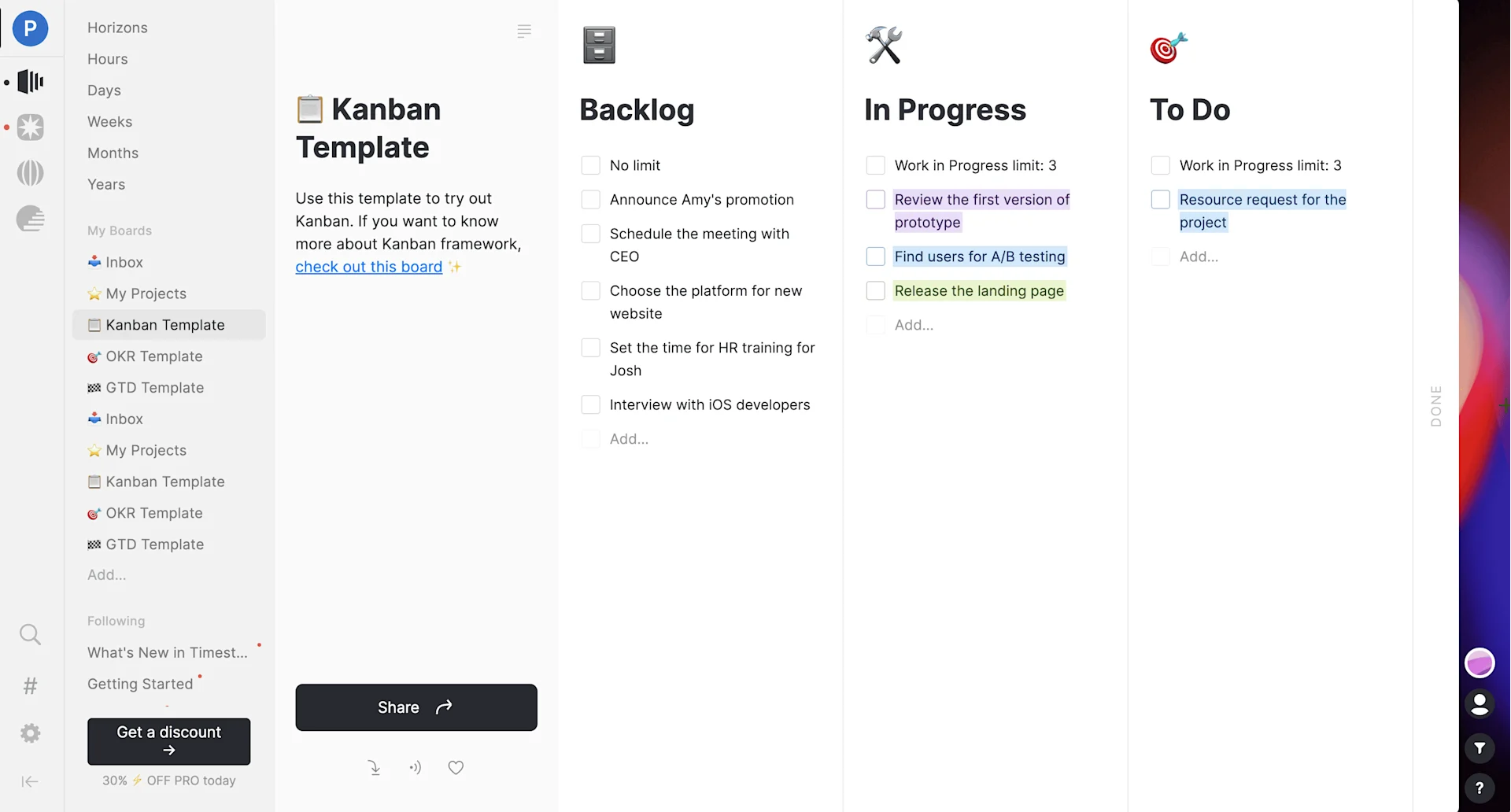Select the OKR Template board
1511x812 pixels.
153,356
